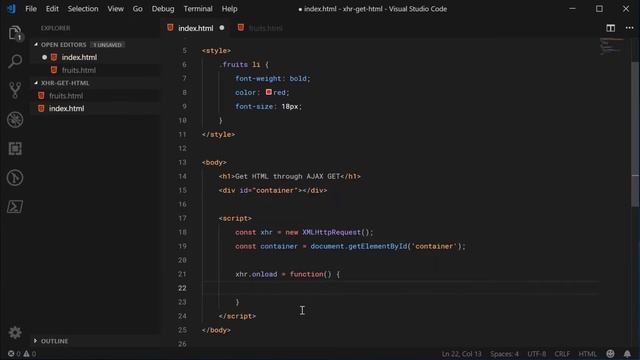Click the HTML icon on the index.html tab
The width and height of the screenshot is (640, 360).
pos(170,28)
